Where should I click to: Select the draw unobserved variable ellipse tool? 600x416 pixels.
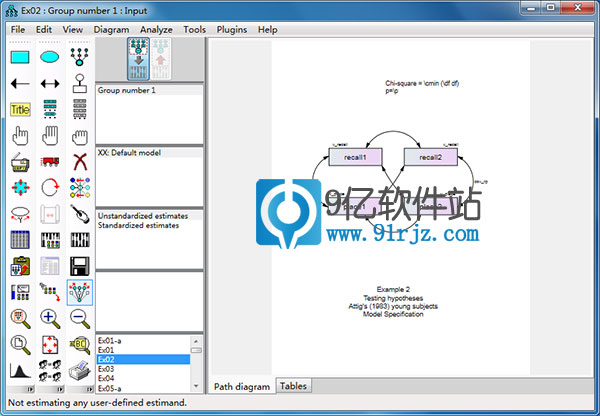tap(50, 57)
